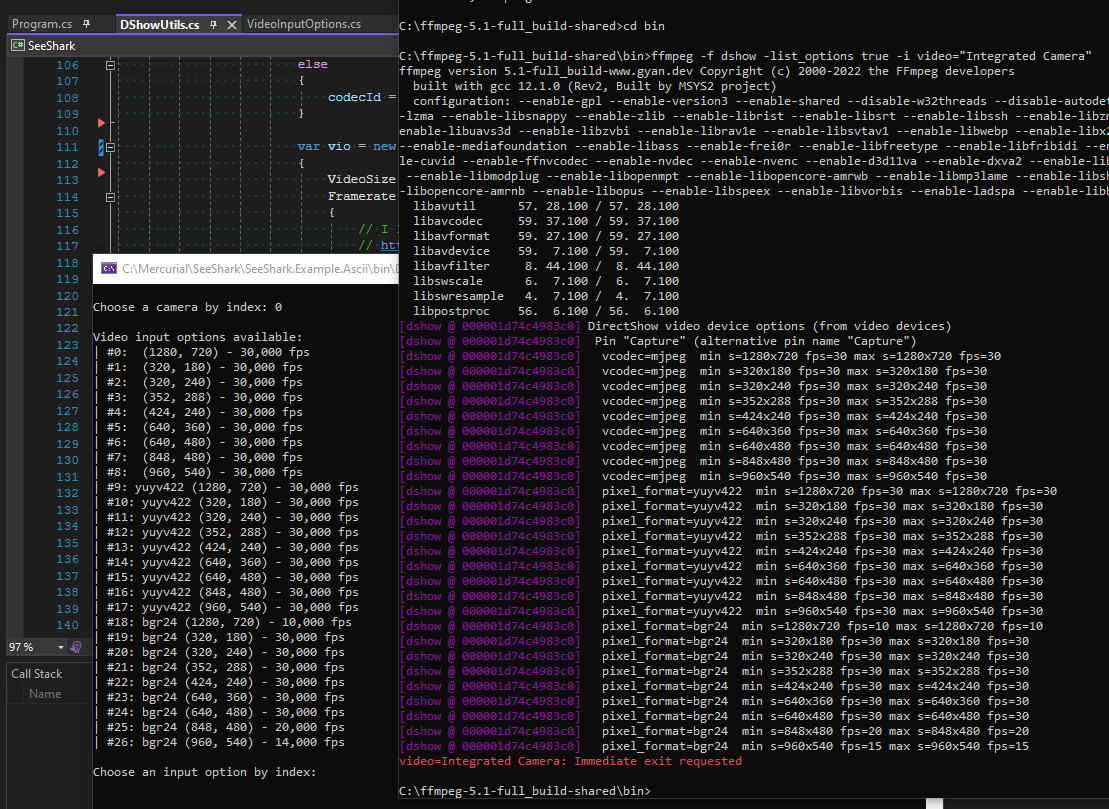Click the 'Choose an input option by index:' prompt
Viewport: 1109px width, 809px height.
[204, 772]
